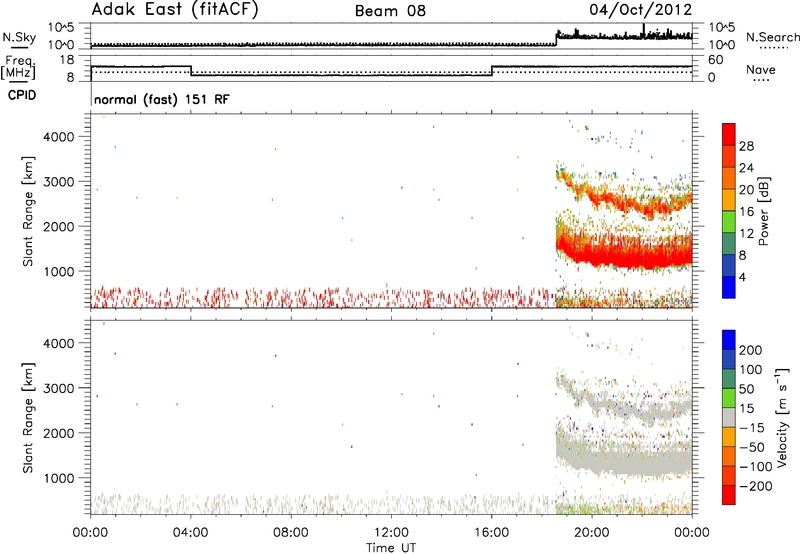Click the Slant Range axis title of the velocity panel
The image size is (800, 554).
28,418
